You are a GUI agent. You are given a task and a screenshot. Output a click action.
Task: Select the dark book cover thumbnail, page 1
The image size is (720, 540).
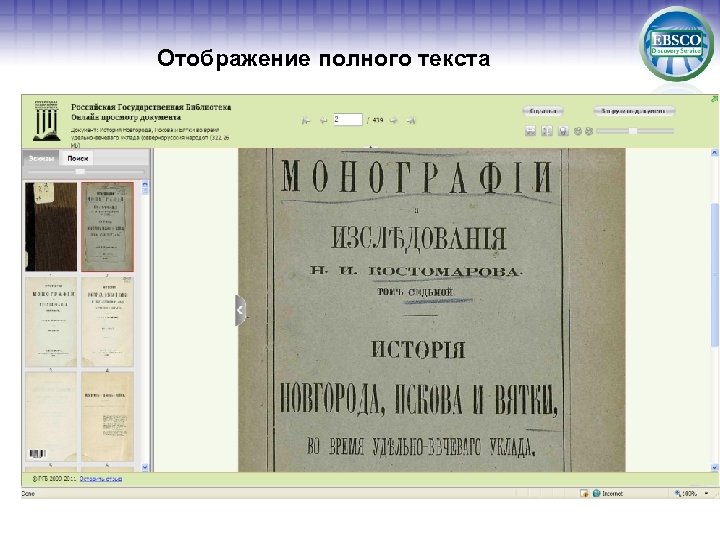click(x=51, y=227)
